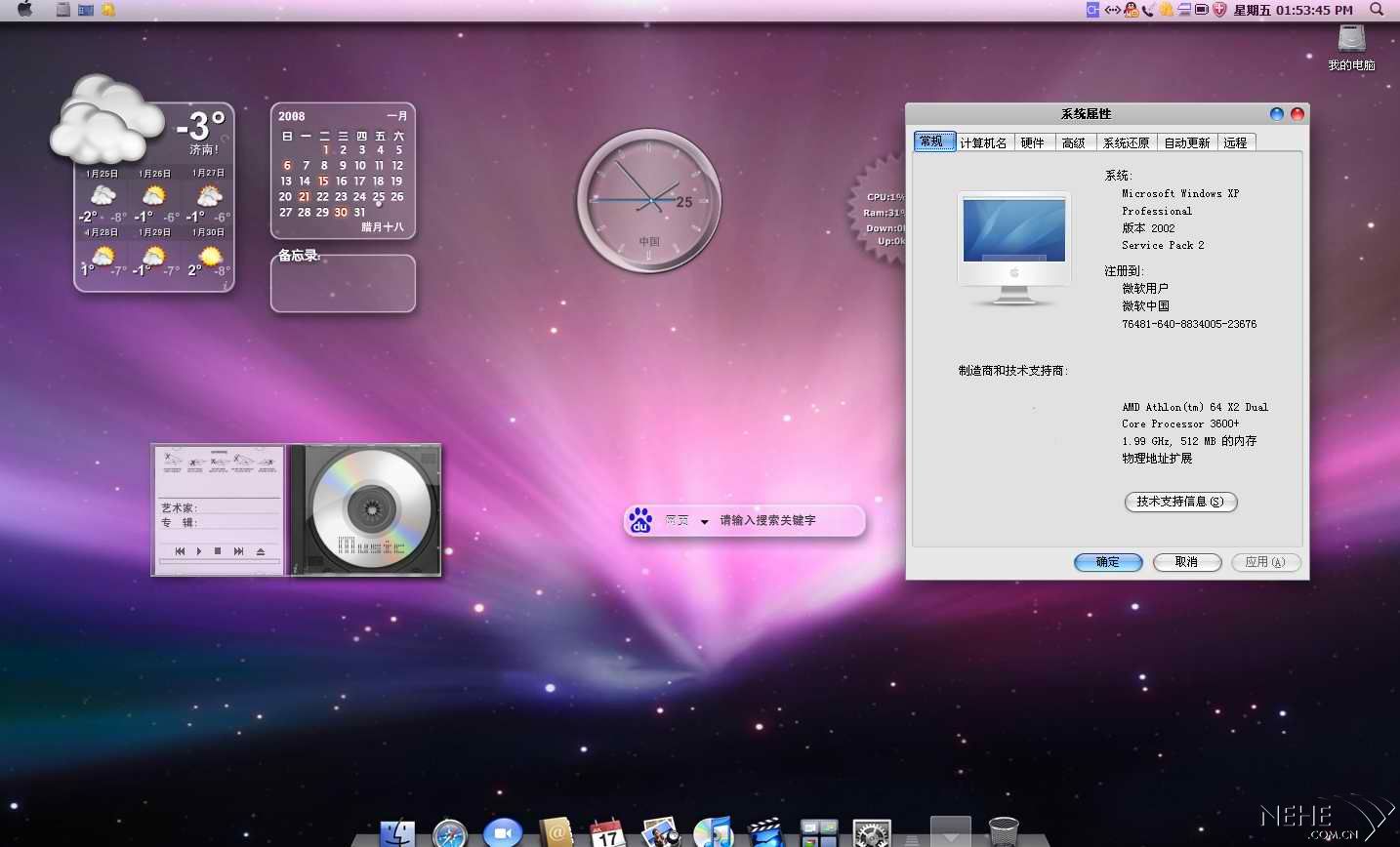Click the 1月27日 forecast in weather widget
The height and width of the screenshot is (847, 1400).
click(x=208, y=197)
